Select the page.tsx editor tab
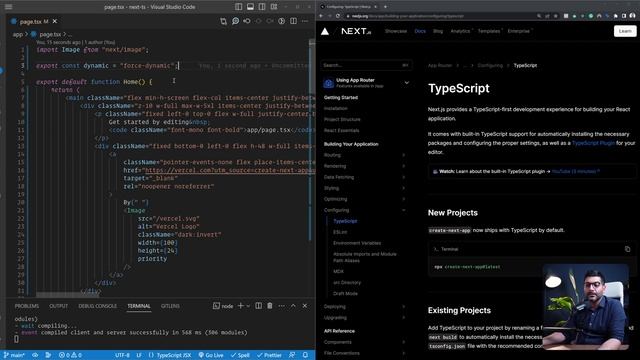Viewport: 640px width, 360px height. pos(35,21)
